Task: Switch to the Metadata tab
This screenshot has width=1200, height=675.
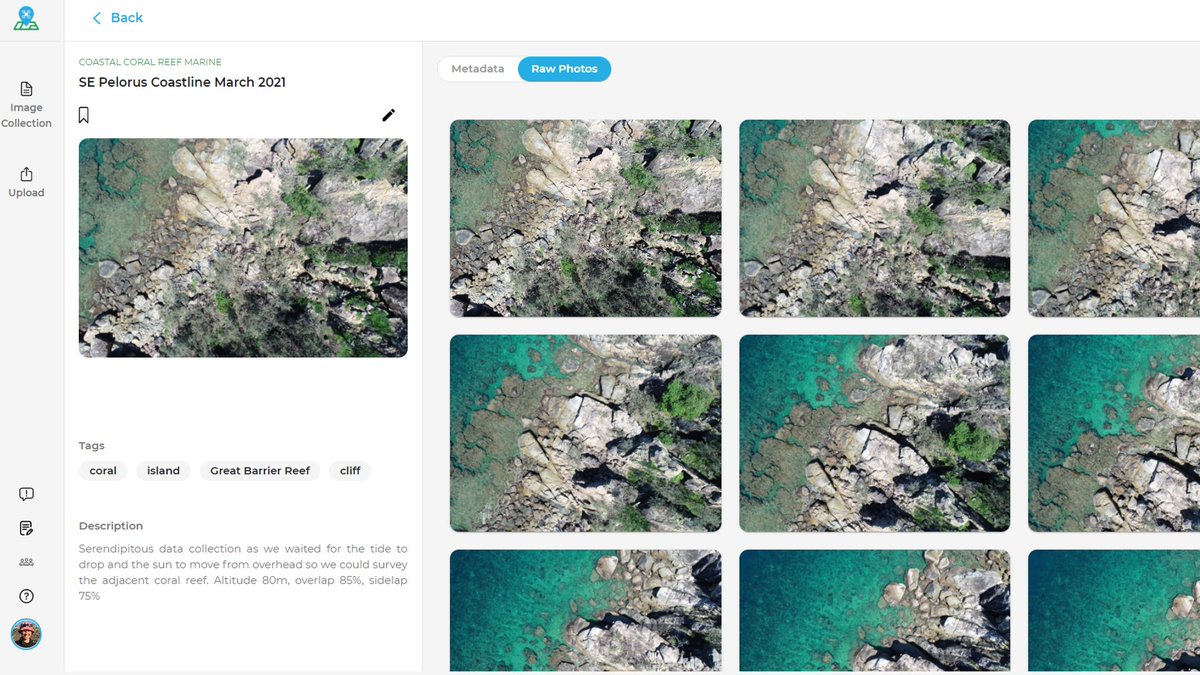Action: click(478, 69)
